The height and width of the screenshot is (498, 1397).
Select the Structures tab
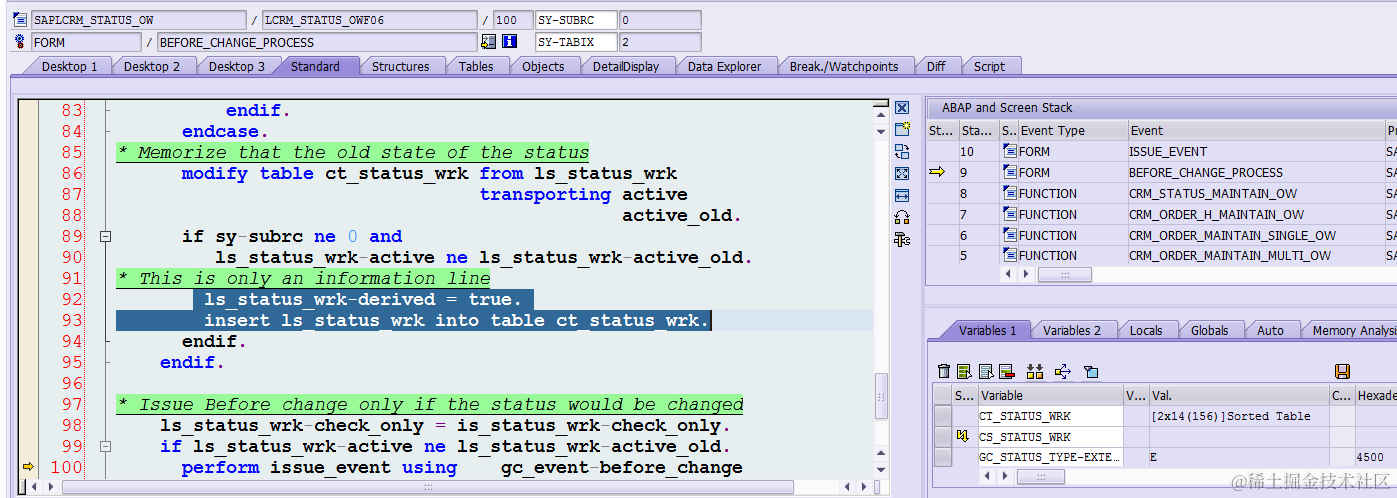coord(400,66)
